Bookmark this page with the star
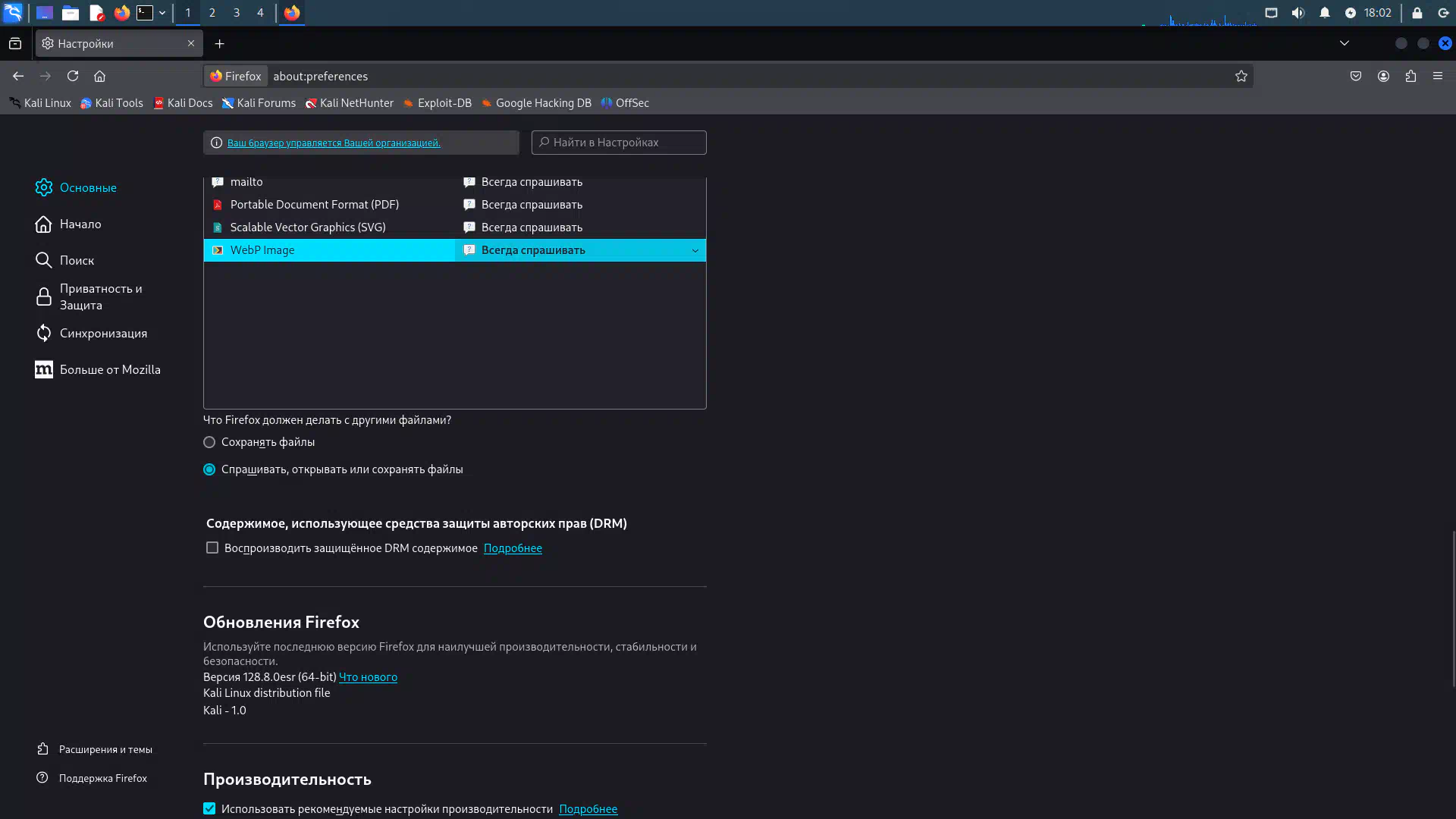Image resolution: width=1456 pixels, height=819 pixels. pyautogui.click(x=1241, y=76)
